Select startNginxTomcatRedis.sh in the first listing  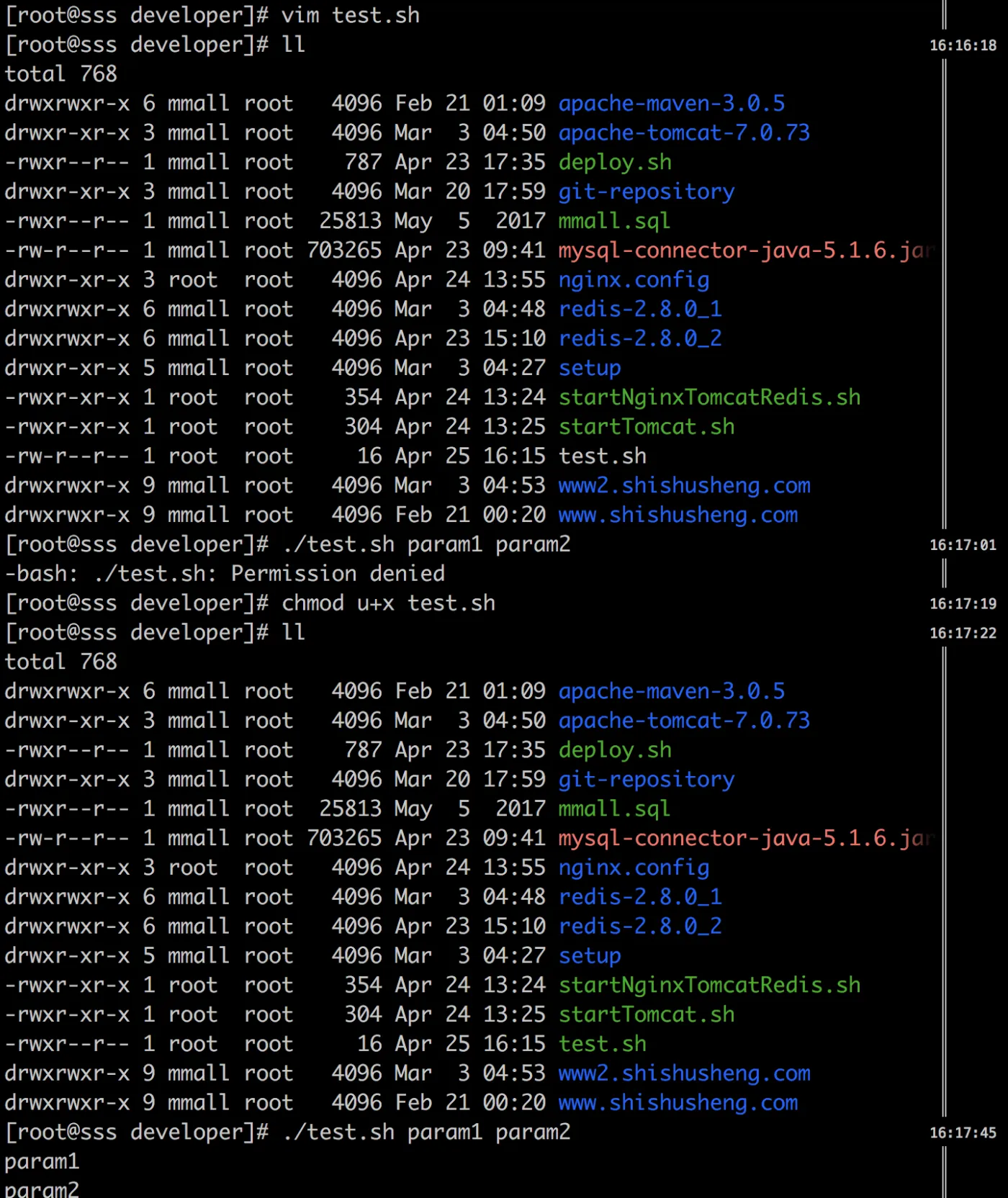(x=709, y=397)
